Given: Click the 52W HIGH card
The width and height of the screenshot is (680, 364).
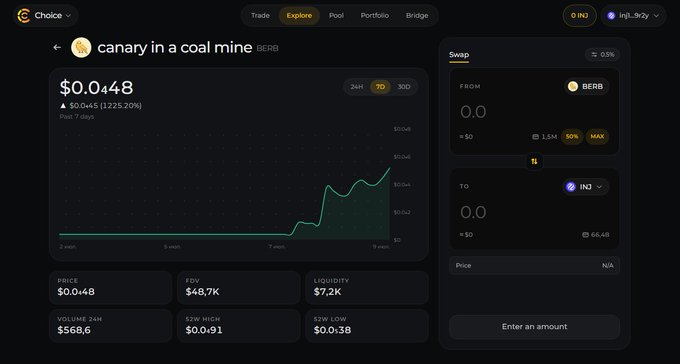Looking at the screenshot, I should point(239,326).
